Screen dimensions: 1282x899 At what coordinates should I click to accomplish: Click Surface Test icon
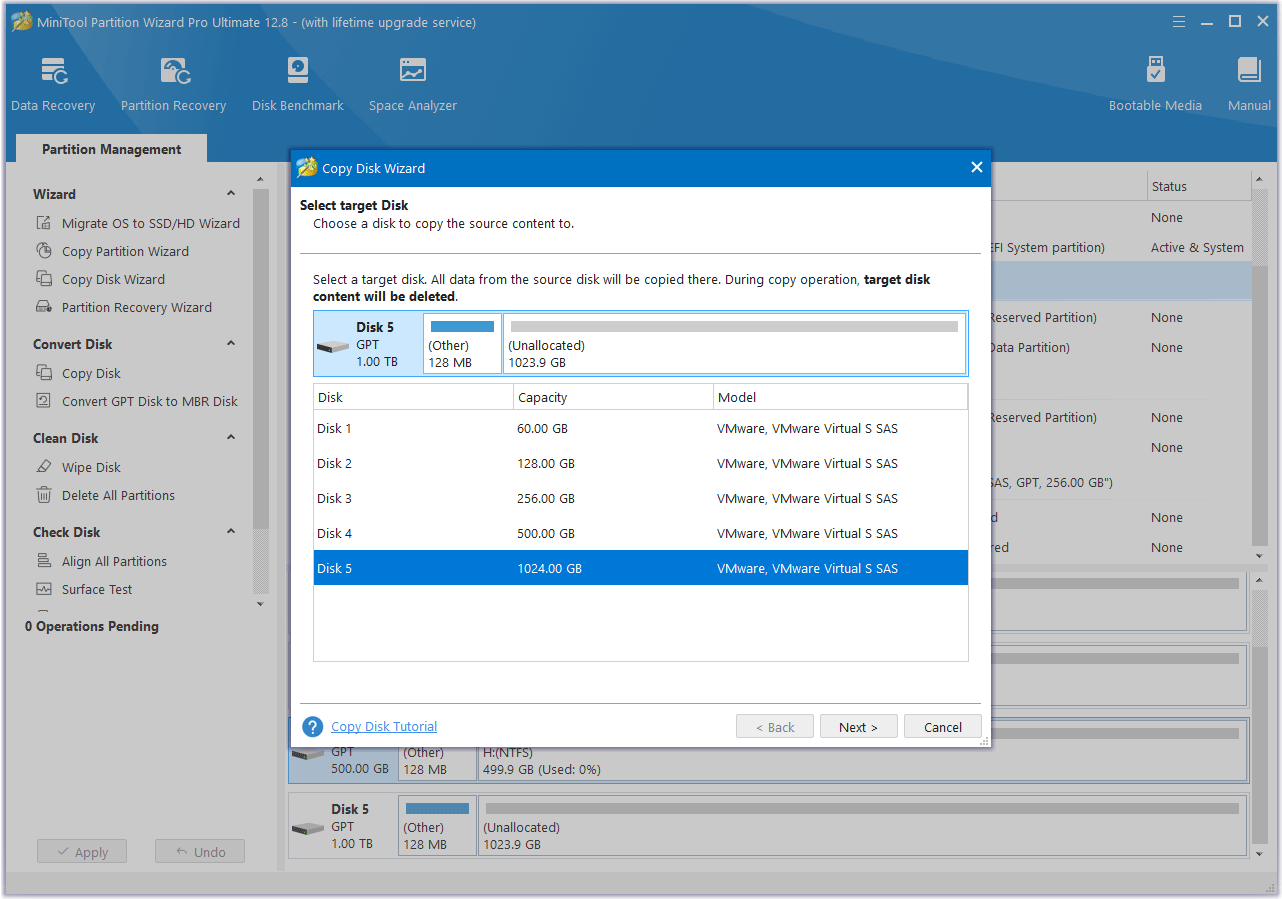pos(44,589)
